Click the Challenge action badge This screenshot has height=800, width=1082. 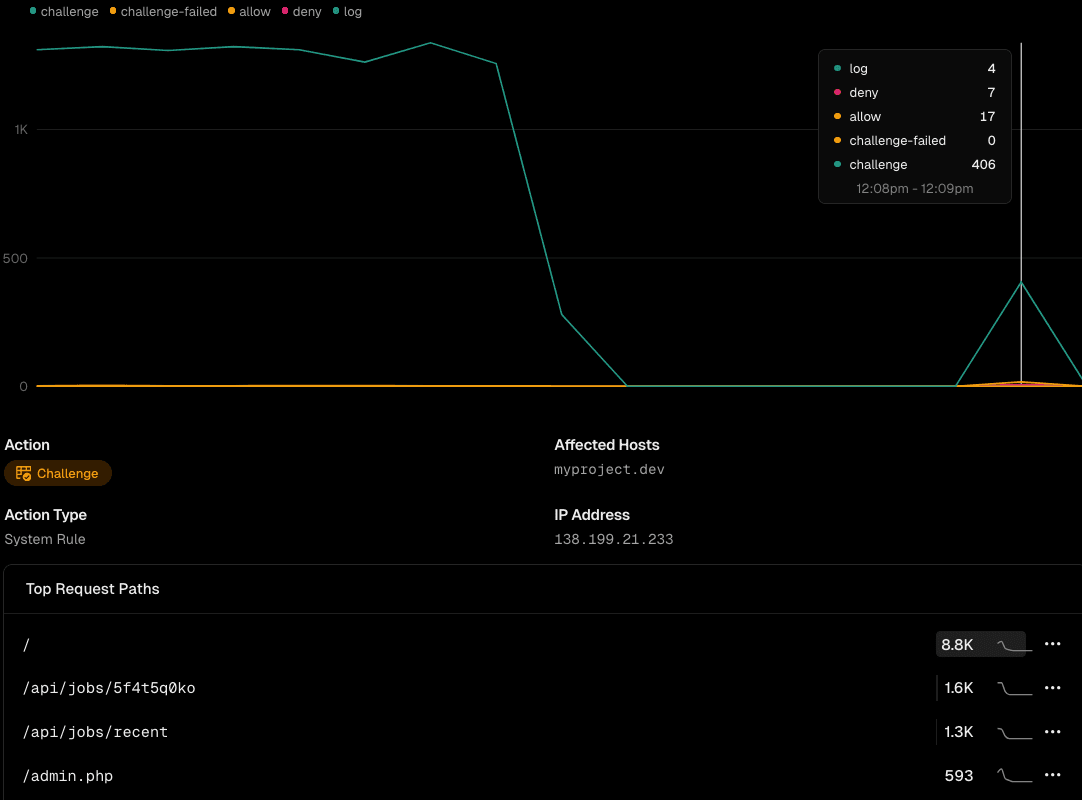(x=58, y=473)
